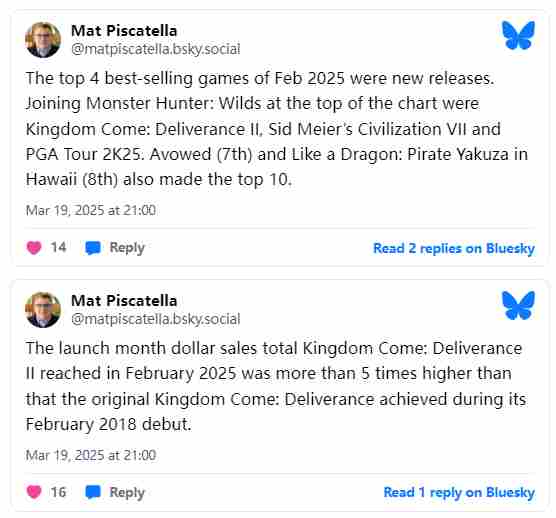Open Mat Piscatella avatar in first post

[43, 40]
